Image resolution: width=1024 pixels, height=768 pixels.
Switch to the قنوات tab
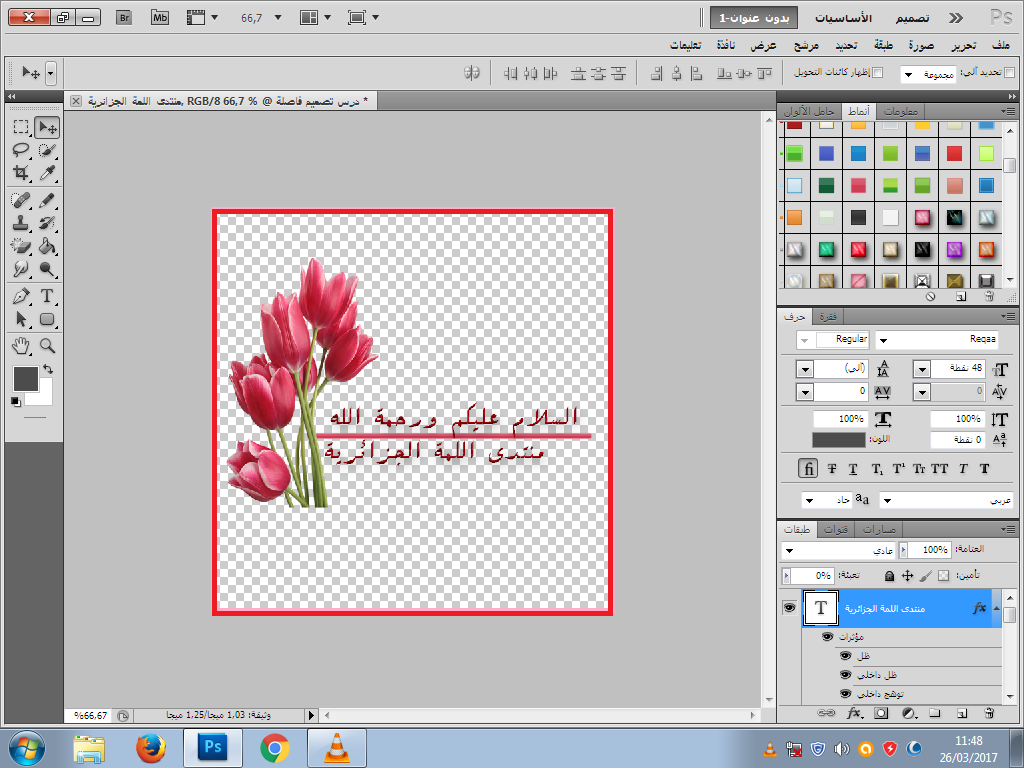coord(841,529)
